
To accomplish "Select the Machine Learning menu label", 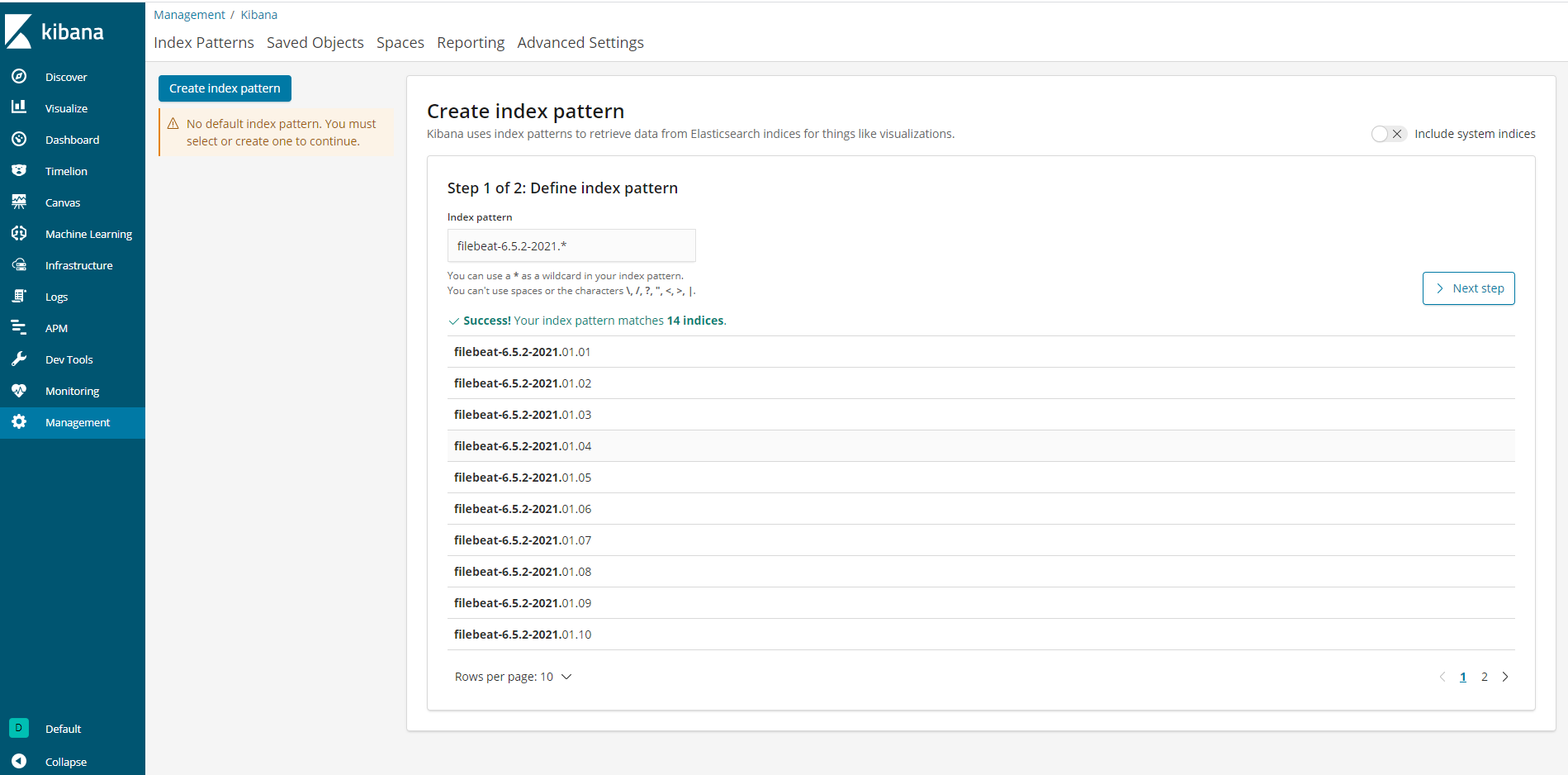I will tap(88, 234).
